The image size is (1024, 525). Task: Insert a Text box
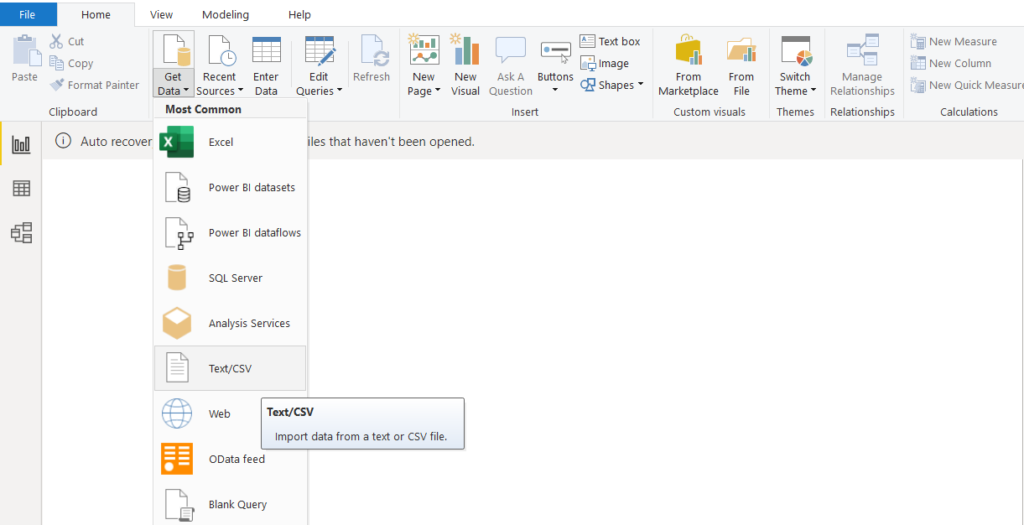tap(610, 41)
